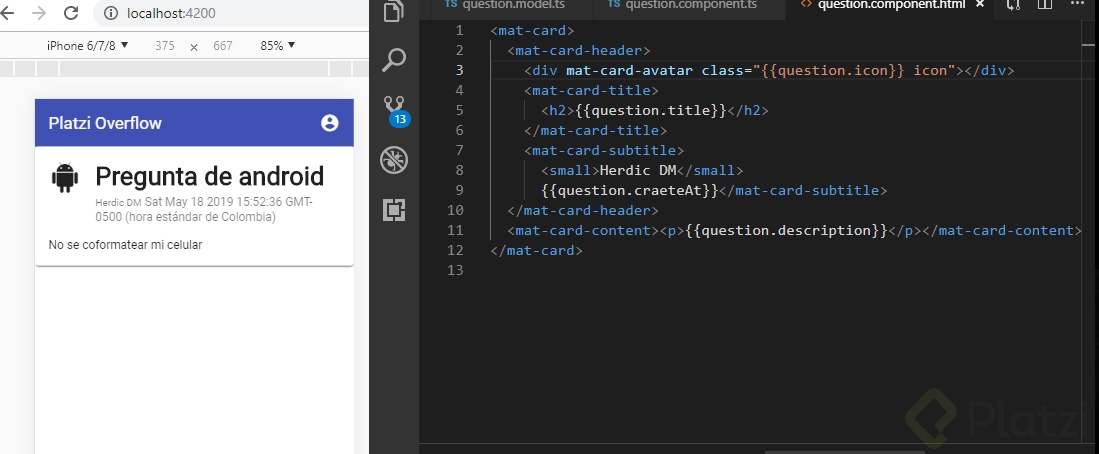Split the editor with the layout icon
This screenshot has height=454, width=1099.
[1045, 4]
